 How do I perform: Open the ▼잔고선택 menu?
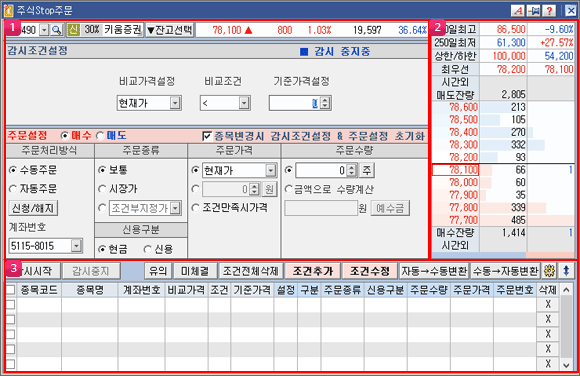click(x=169, y=30)
